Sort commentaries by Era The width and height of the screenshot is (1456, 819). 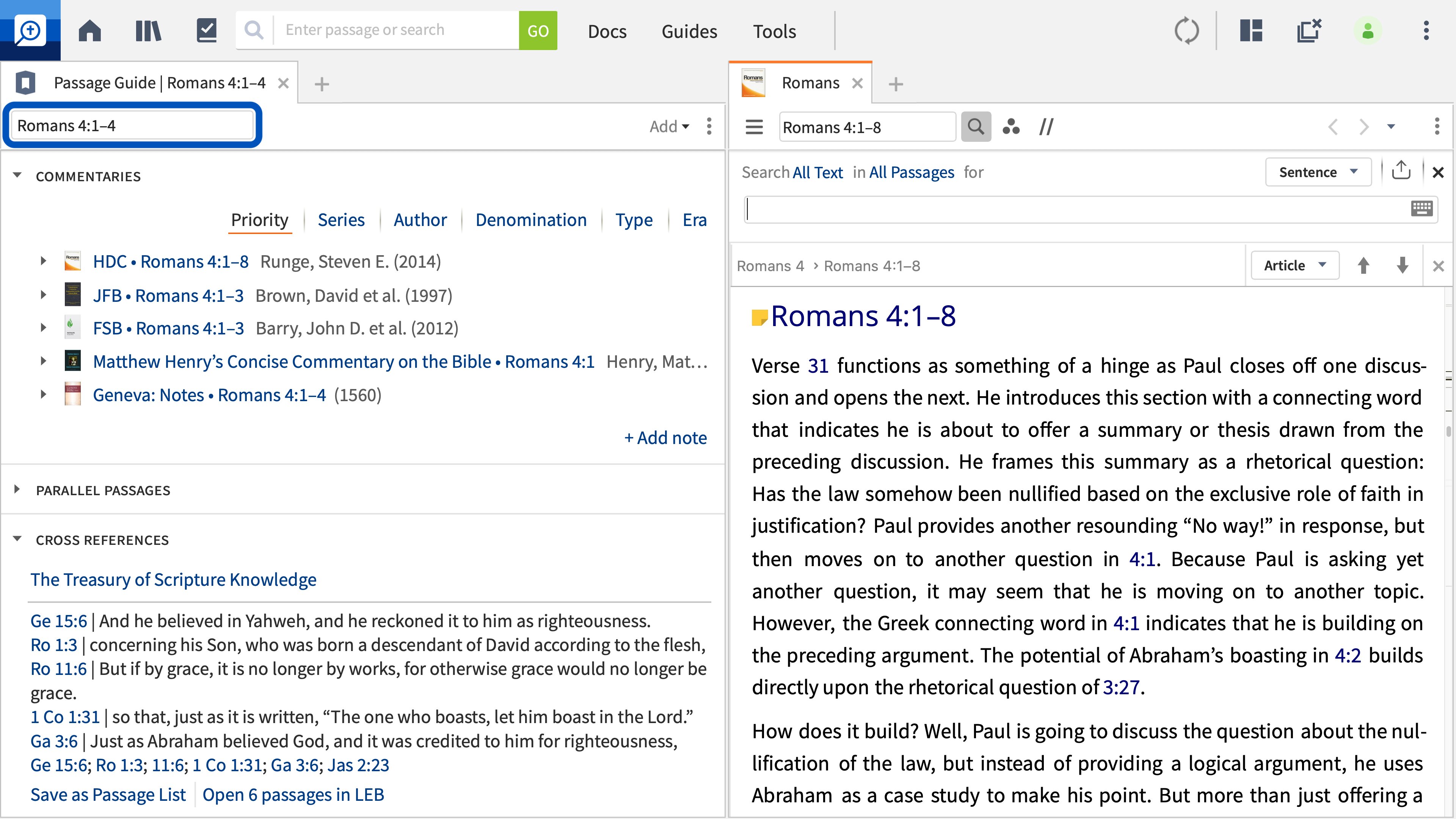pos(695,220)
